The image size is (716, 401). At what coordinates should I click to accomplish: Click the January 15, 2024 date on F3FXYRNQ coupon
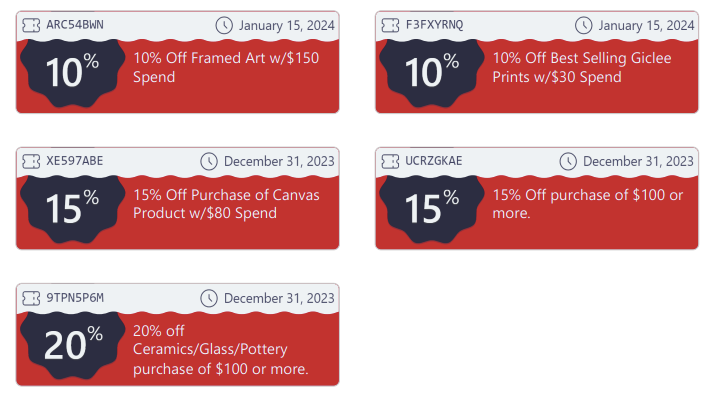pyautogui.click(x=638, y=24)
